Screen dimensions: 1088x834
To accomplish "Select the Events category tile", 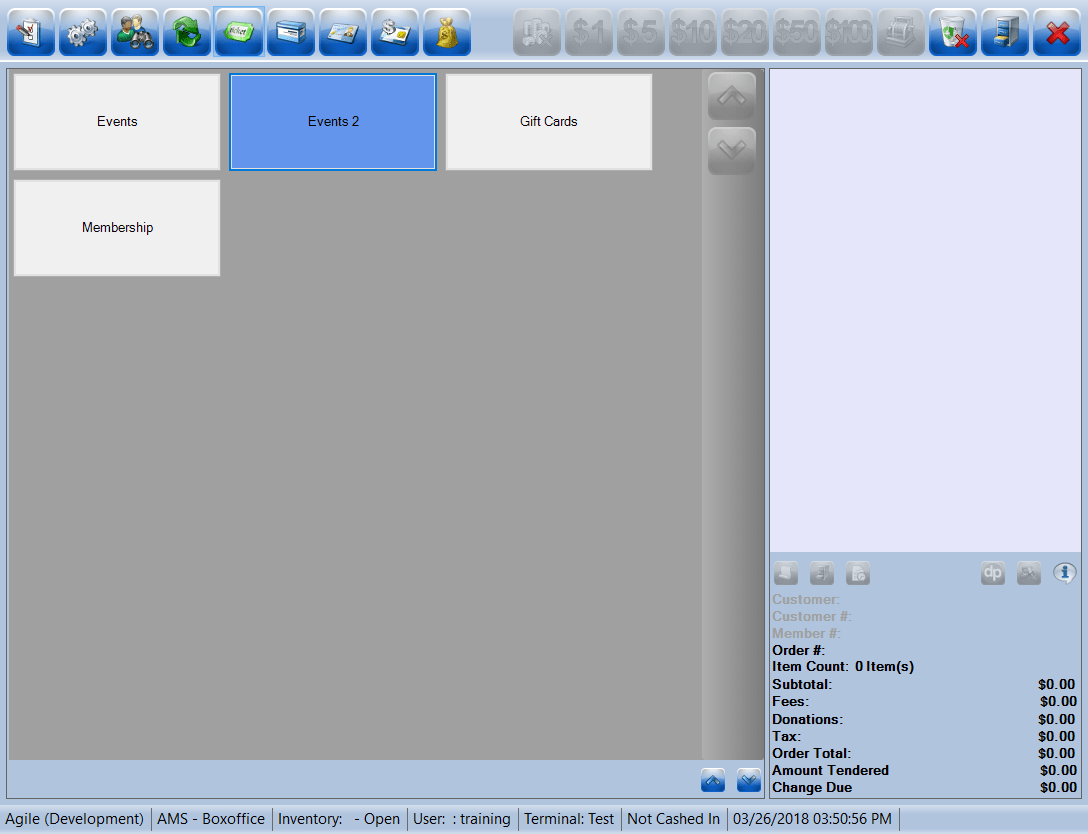I will (117, 122).
